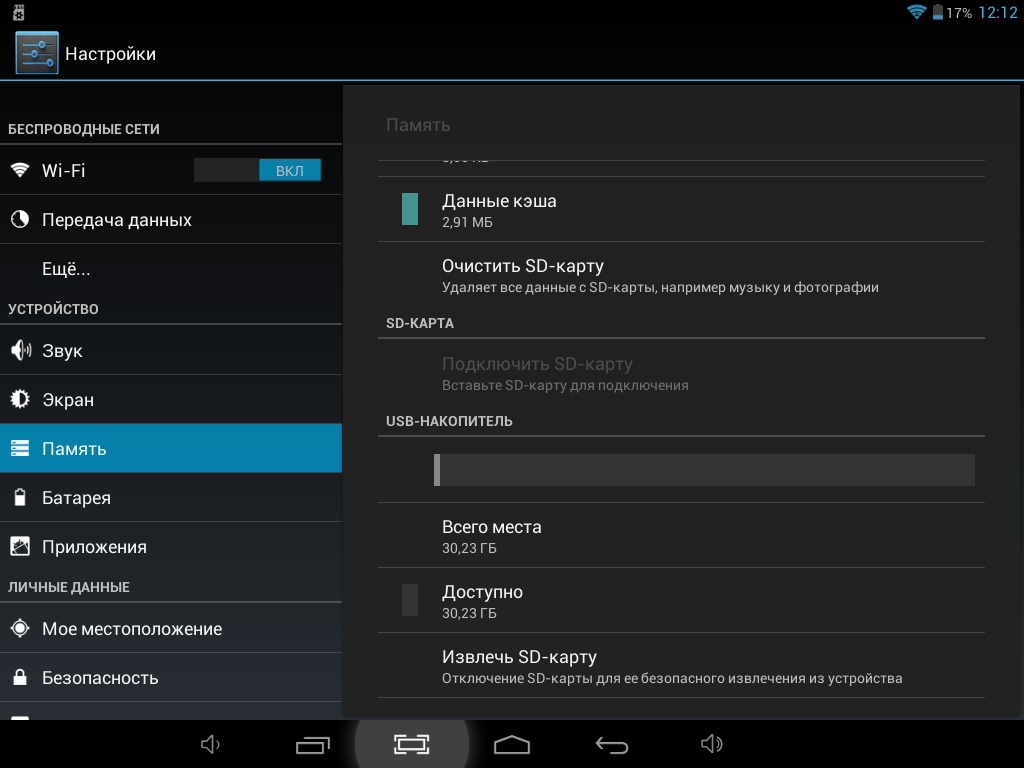1024x768 pixels.
Task: Expand Ещё... wireless options
Action: (66, 269)
